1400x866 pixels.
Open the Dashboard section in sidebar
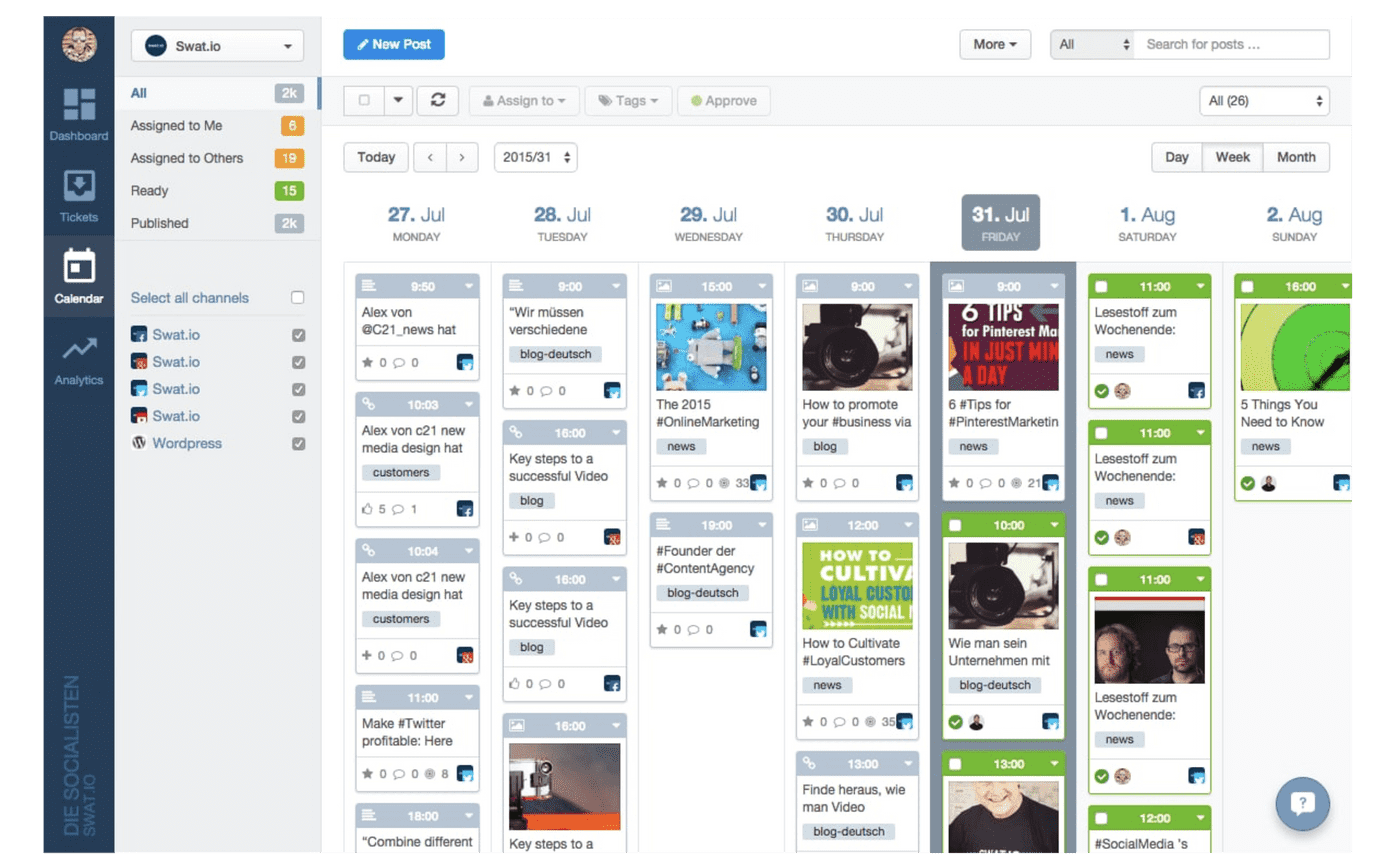pyautogui.click(x=79, y=114)
